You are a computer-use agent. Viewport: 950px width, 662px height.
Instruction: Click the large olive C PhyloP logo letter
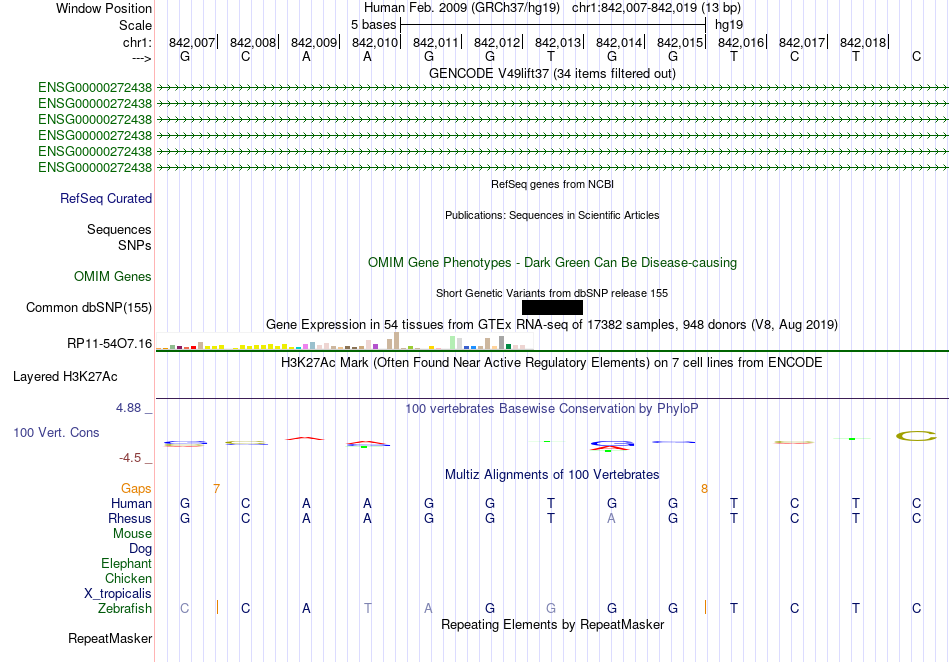point(916,435)
